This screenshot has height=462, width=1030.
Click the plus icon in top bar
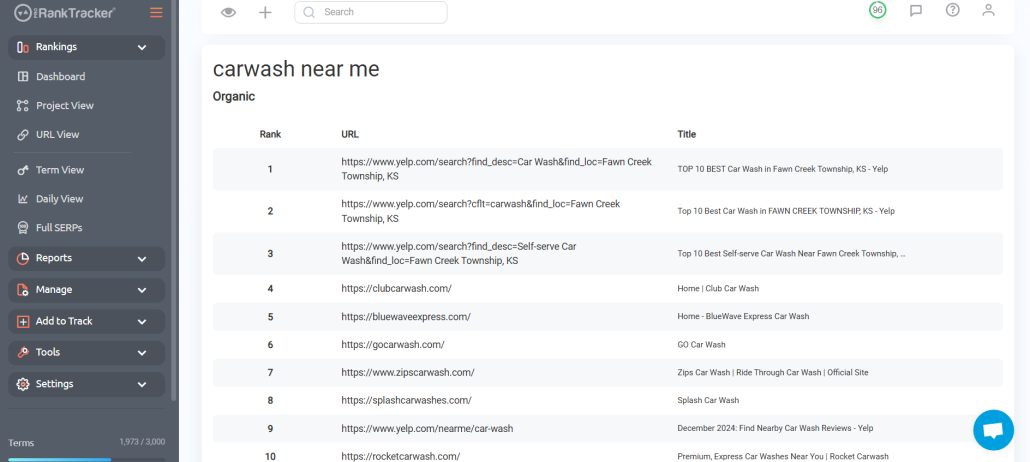coord(265,12)
